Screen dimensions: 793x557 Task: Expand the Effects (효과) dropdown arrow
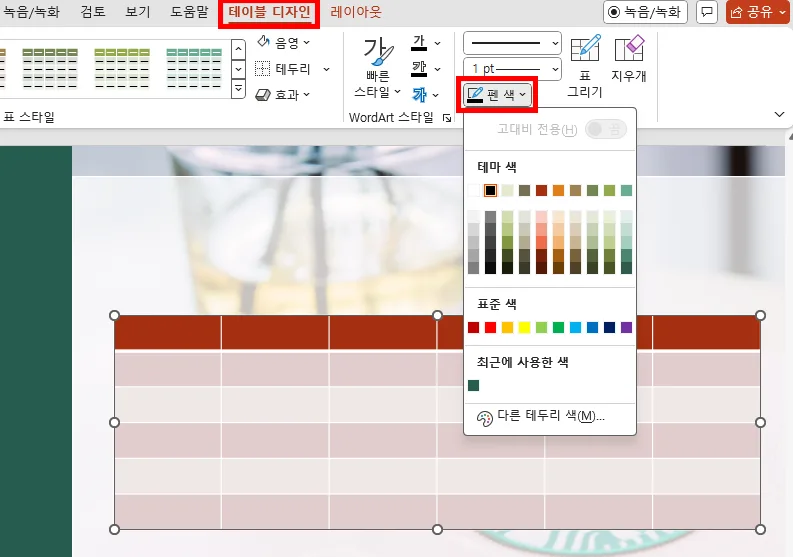click(306, 95)
